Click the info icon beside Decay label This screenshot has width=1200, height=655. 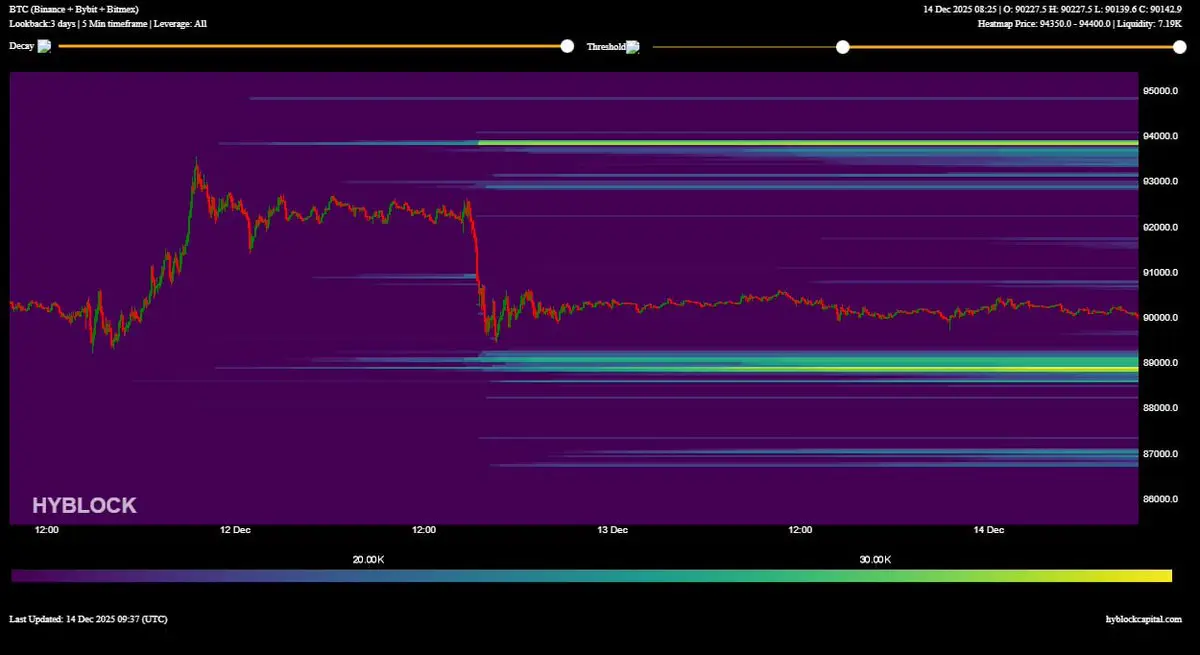(44, 46)
